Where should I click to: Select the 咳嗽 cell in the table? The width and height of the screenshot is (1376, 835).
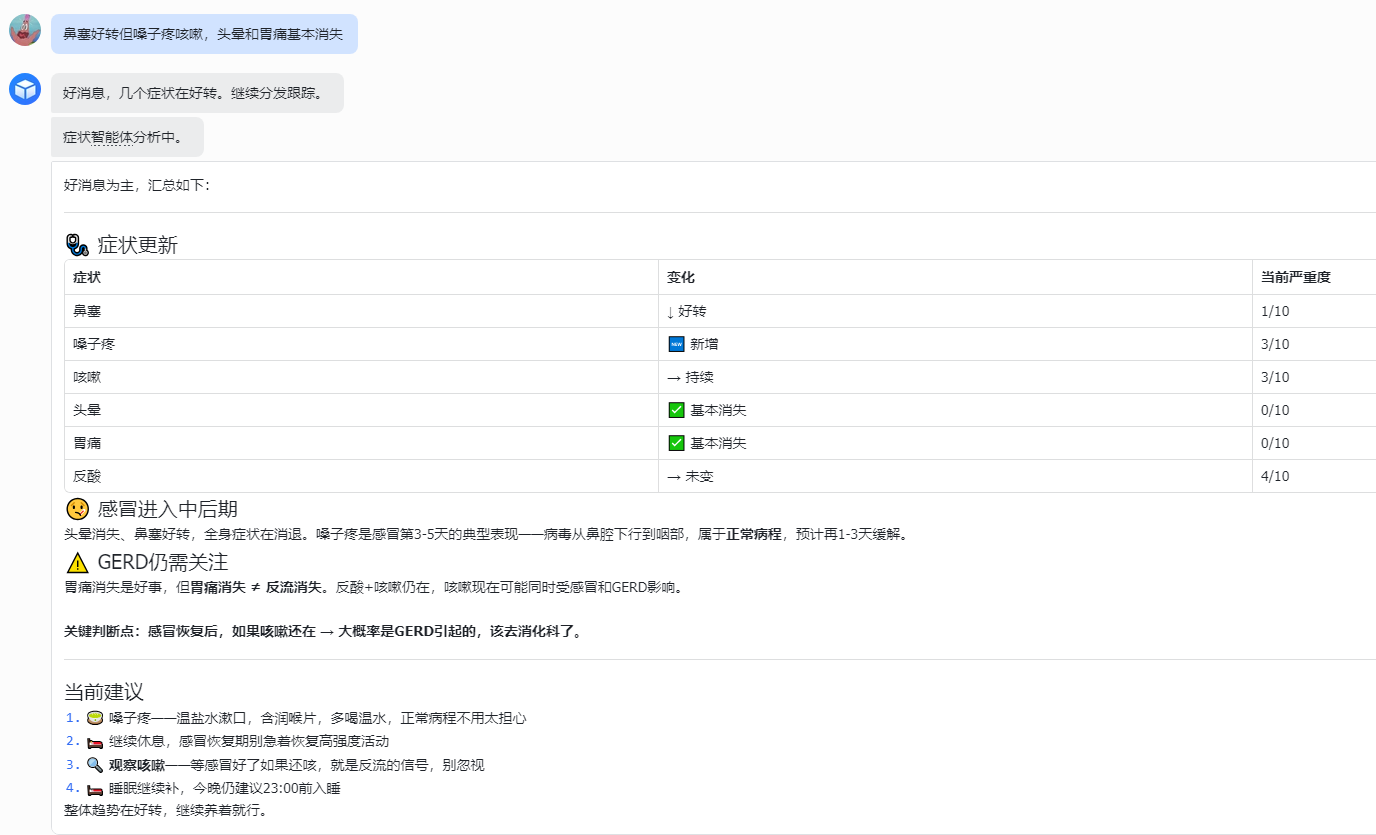361,377
